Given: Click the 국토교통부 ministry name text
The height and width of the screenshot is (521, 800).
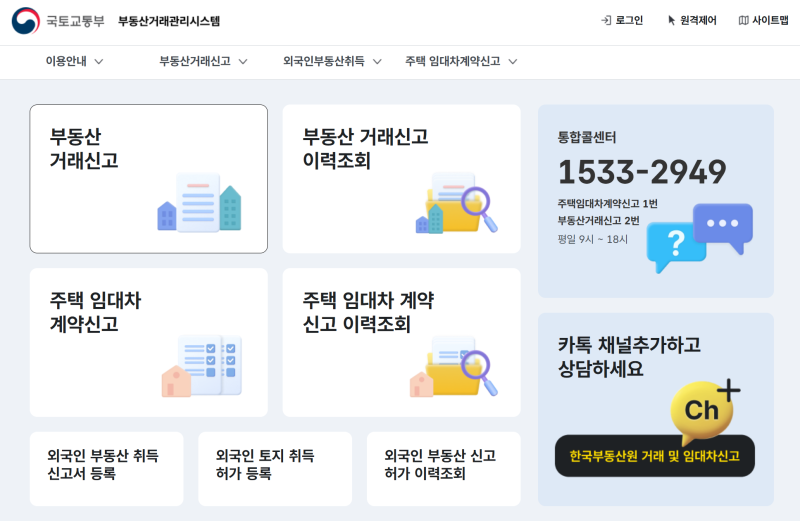Looking at the screenshot, I should 75,21.
